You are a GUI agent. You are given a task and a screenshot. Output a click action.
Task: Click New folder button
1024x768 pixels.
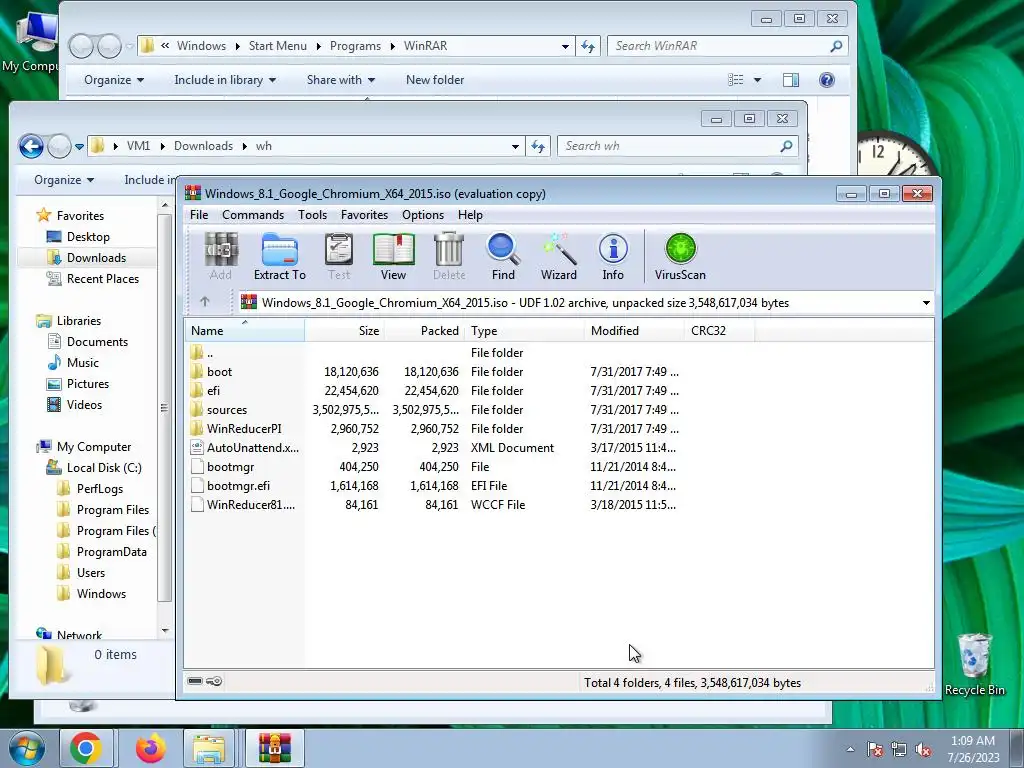tap(435, 80)
